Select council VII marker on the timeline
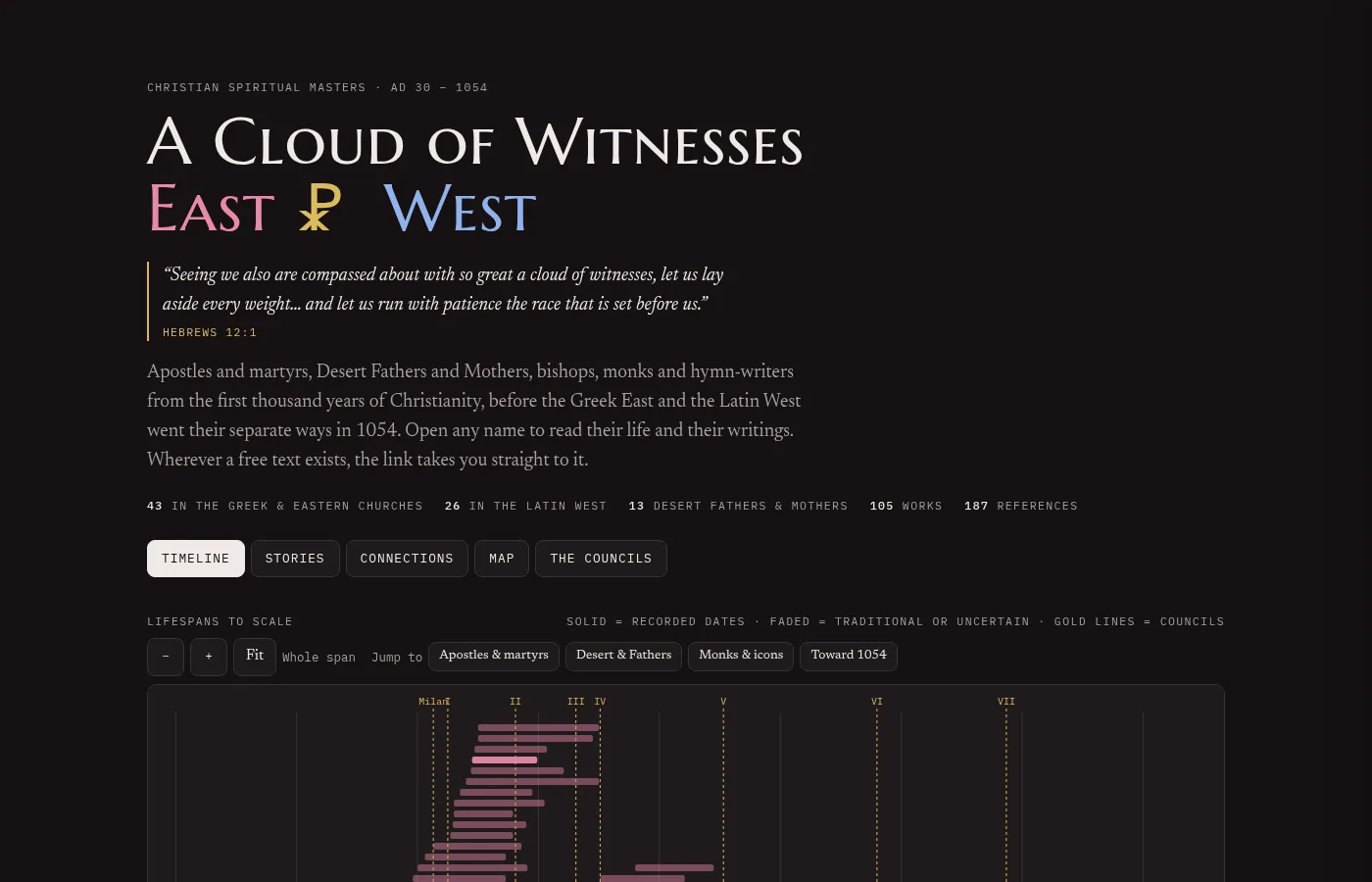 pos(1006,702)
